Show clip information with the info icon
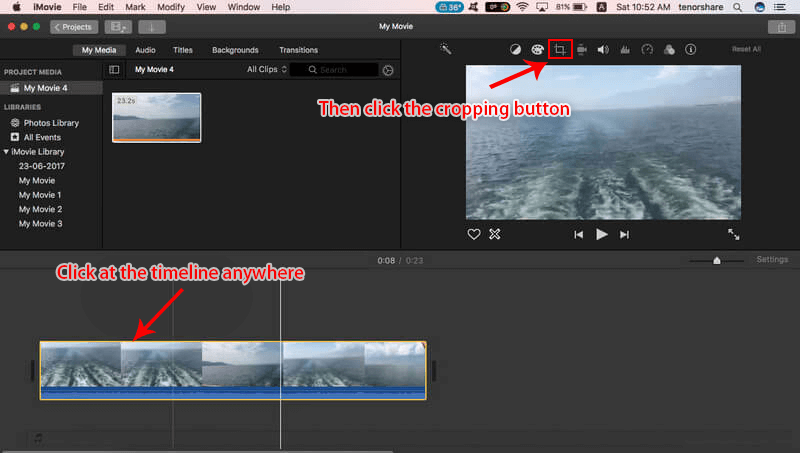 coord(691,49)
